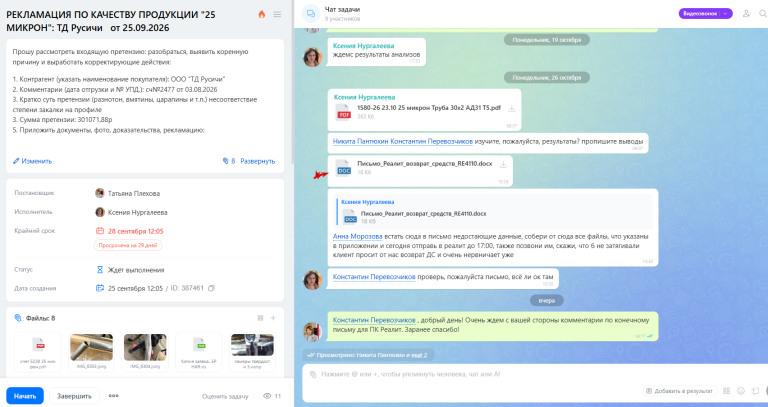Click the attach paperclip icon in message box
Screen dimensions: 768x407
[x=313, y=375]
